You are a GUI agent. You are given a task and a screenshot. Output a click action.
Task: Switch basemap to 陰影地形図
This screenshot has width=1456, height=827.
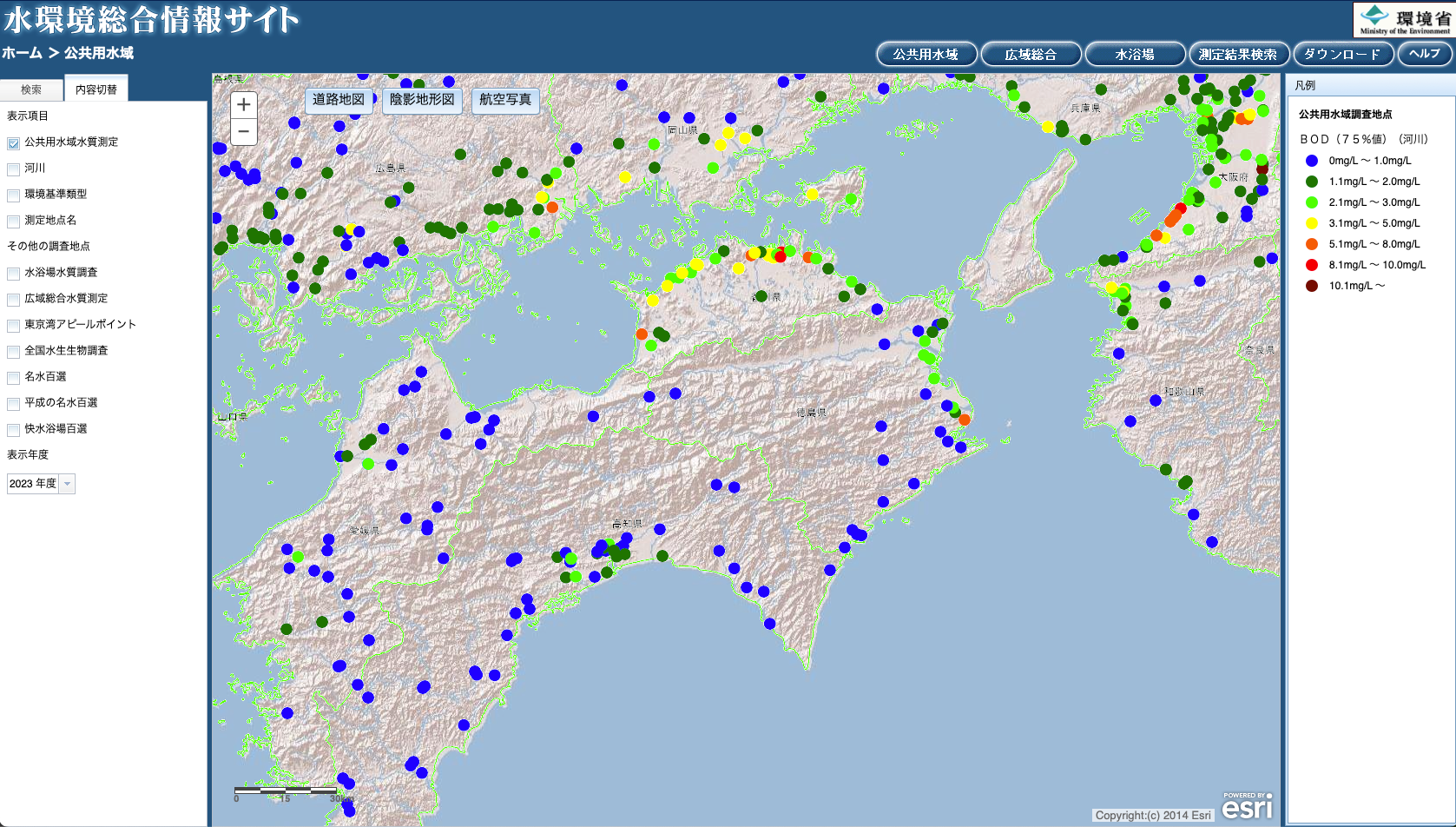click(422, 100)
